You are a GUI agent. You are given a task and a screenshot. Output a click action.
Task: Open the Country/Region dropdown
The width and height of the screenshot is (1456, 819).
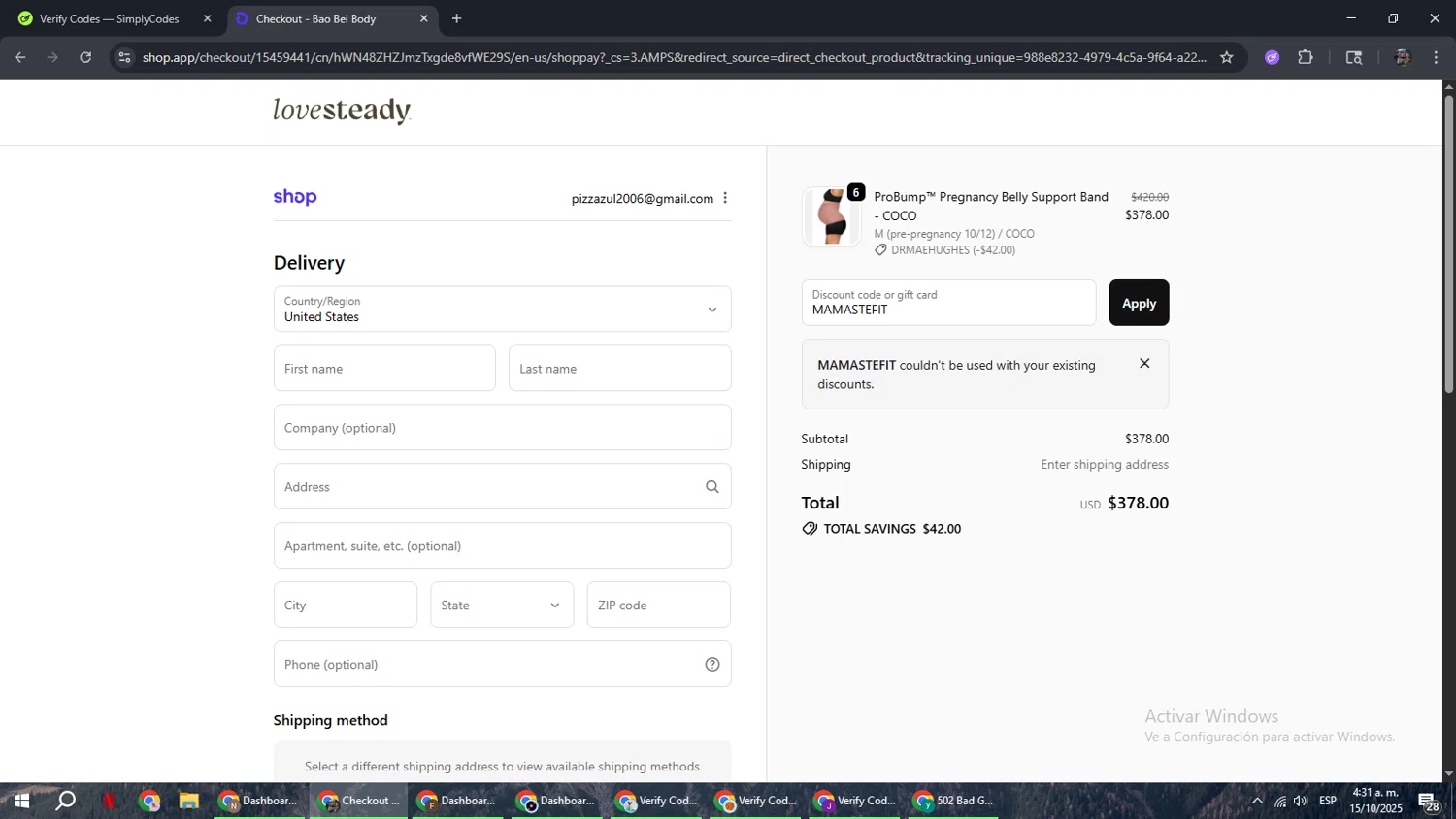click(x=502, y=309)
